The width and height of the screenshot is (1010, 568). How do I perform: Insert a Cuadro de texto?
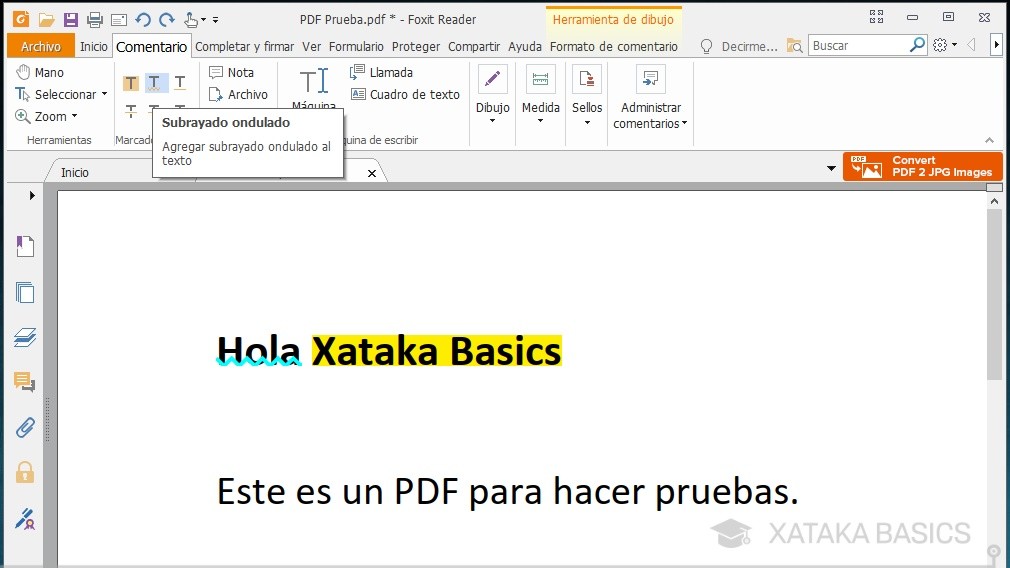tap(405, 94)
